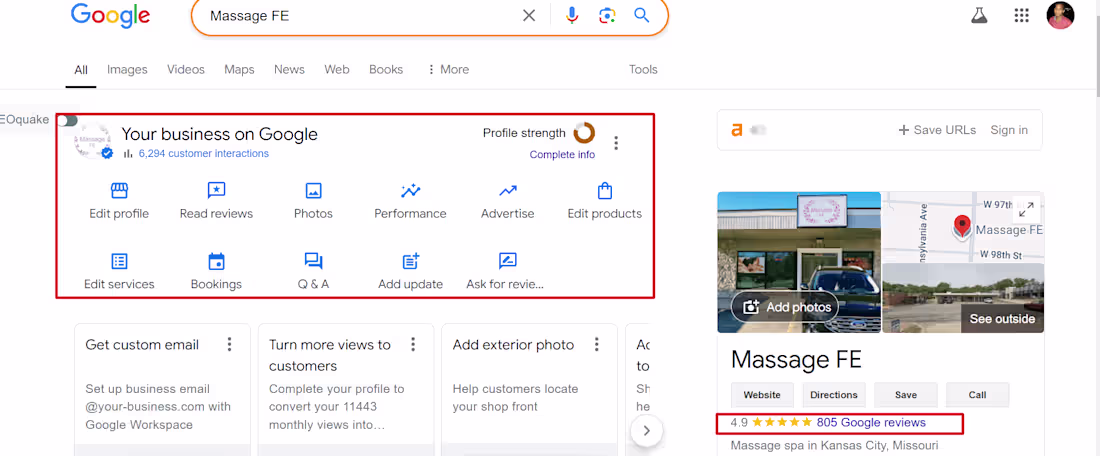
Task: Open the 805 Google reviews link
Action: pos(871,422)
